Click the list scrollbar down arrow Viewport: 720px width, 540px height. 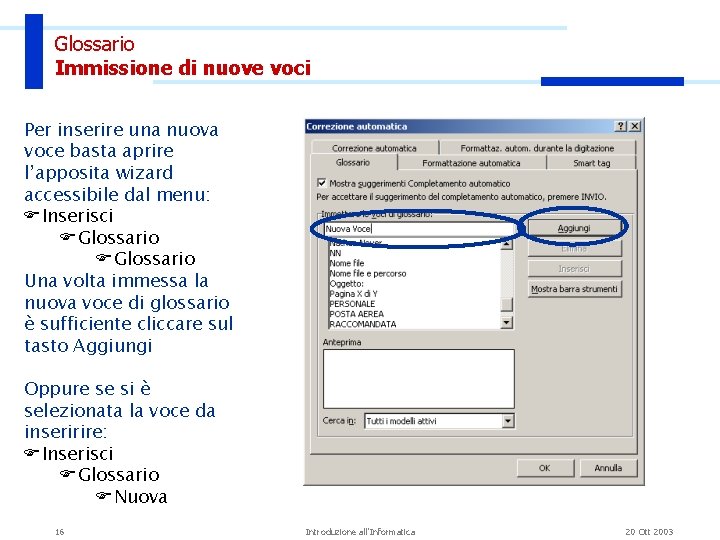[506, 322]
